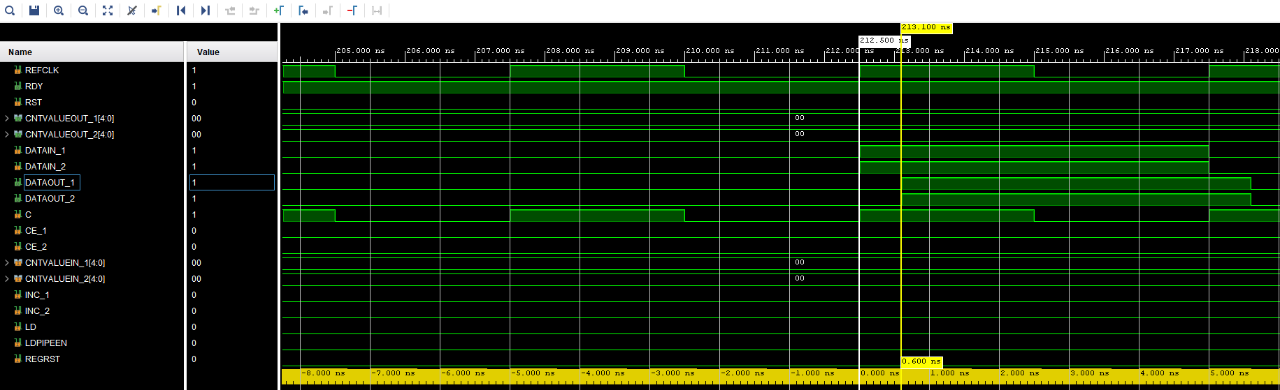1280x390 pixels.
Task: Zoom out of the waveform
Action: coord(83,10)
